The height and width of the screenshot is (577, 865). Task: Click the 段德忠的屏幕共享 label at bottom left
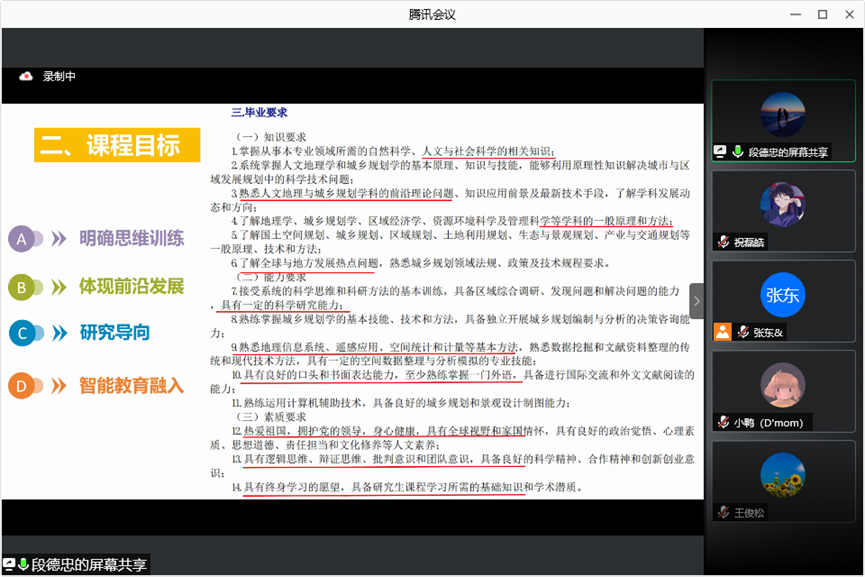(x=89, y=565)
